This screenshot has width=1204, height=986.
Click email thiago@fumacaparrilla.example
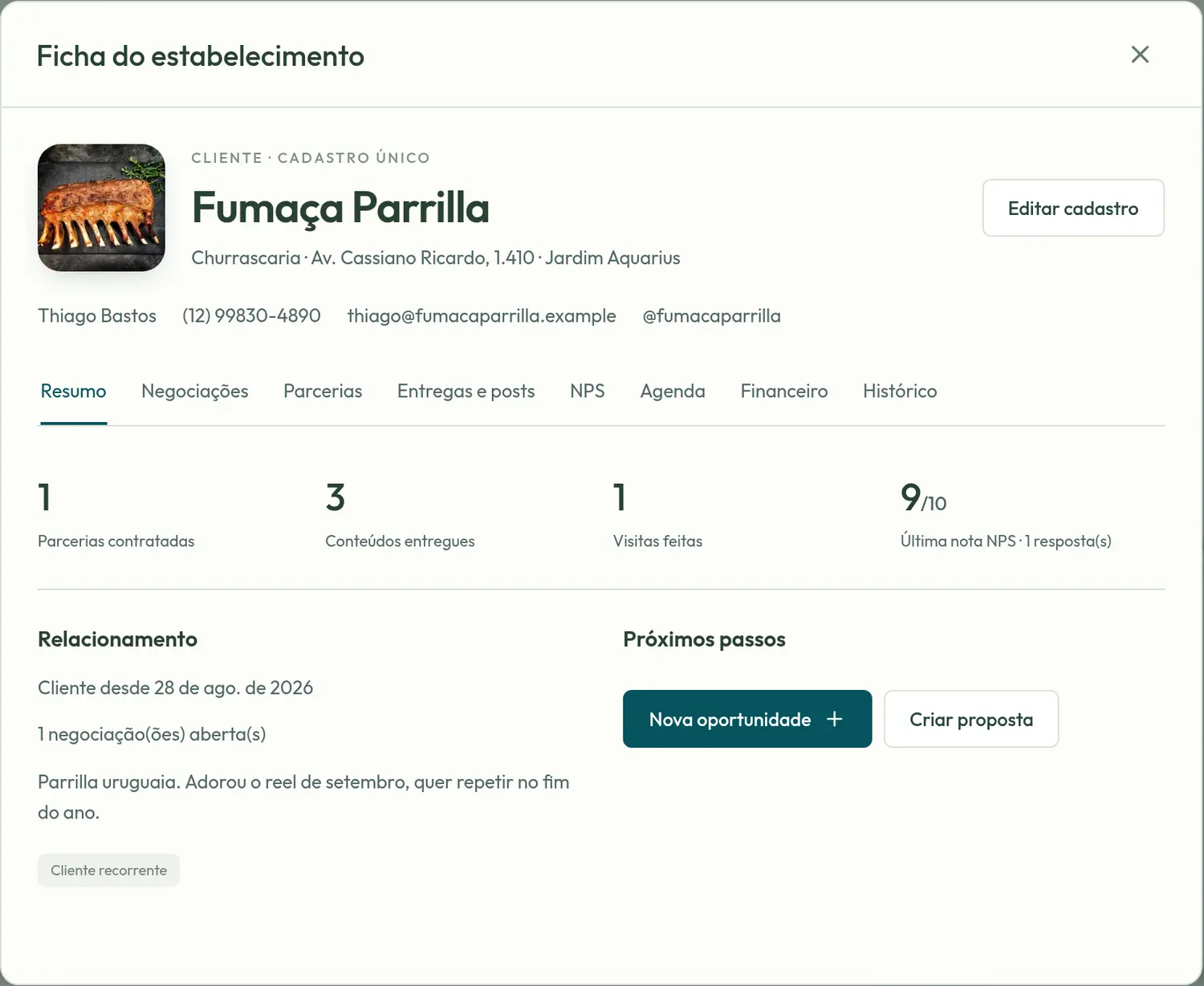(482, 316)
